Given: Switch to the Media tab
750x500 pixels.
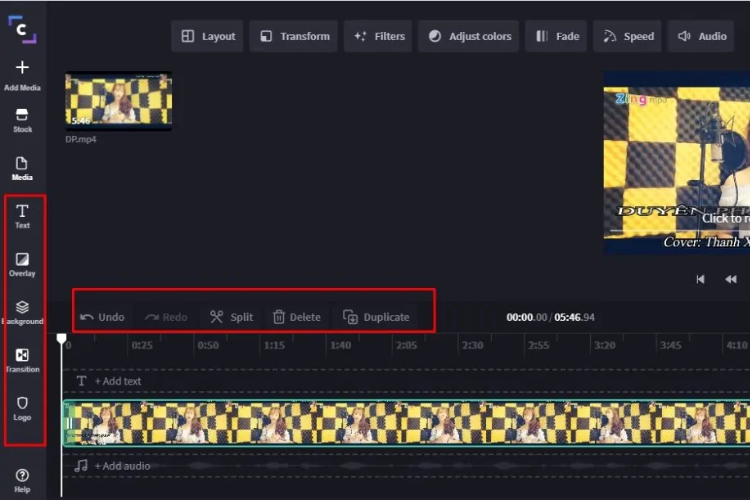Looking at the screenshot, I should (x=22, y=168).
